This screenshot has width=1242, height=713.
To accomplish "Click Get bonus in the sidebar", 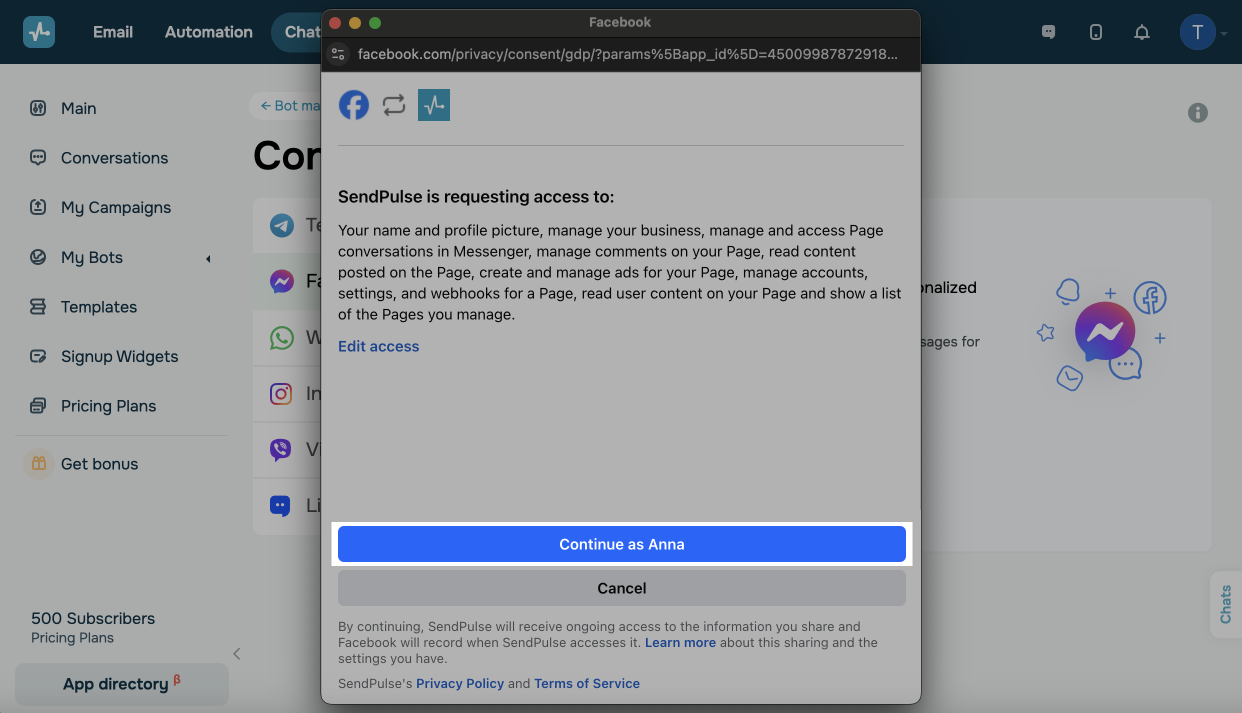I will coord(99,464).
